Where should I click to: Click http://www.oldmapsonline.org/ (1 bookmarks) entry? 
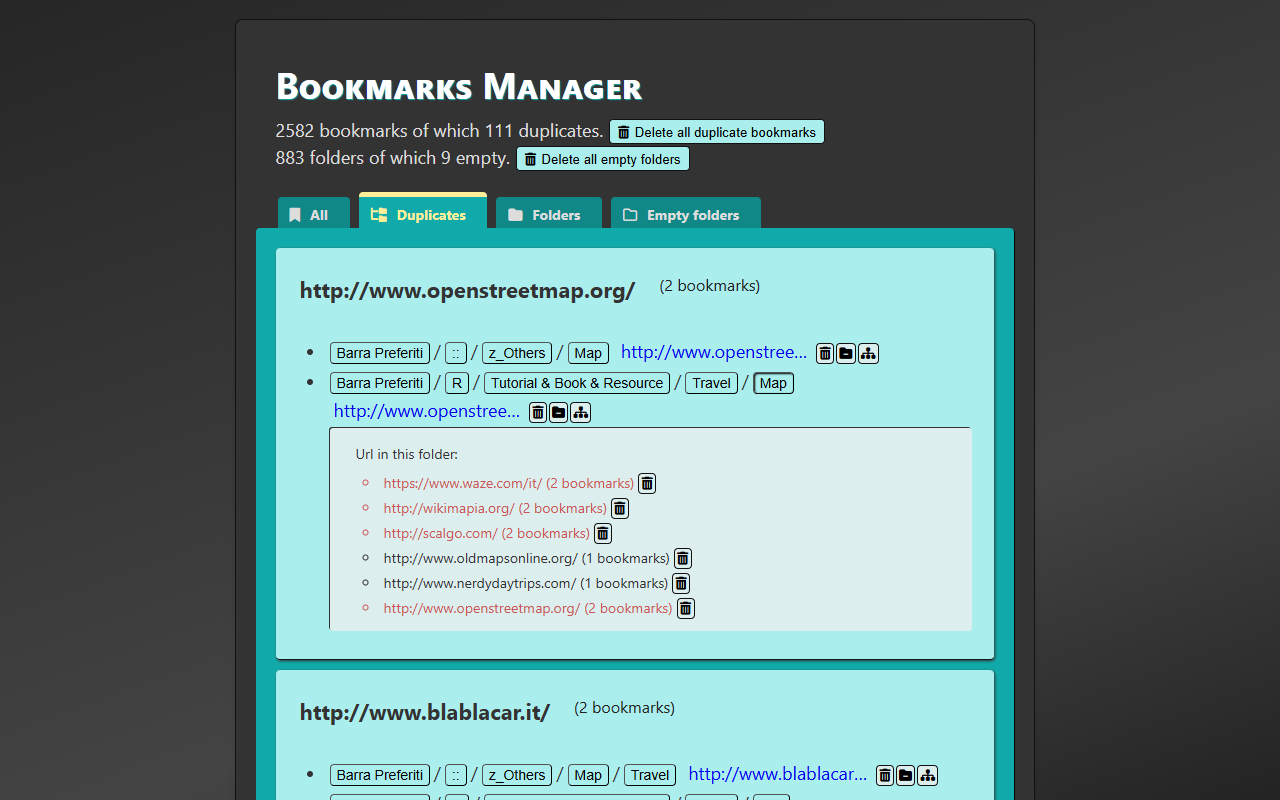526,558
